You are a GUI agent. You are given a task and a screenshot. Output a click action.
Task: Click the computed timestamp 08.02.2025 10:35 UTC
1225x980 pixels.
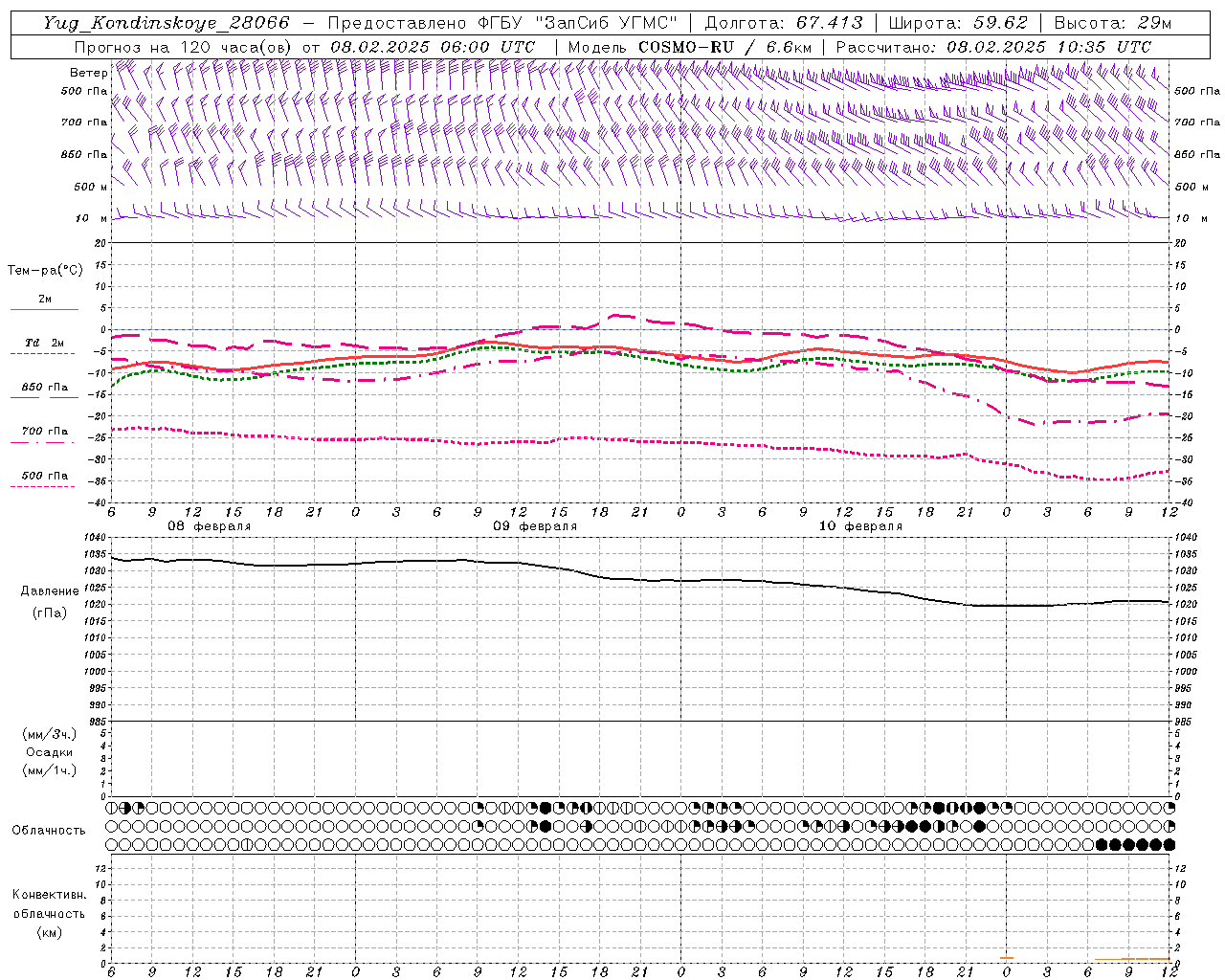click(1049, 47)
